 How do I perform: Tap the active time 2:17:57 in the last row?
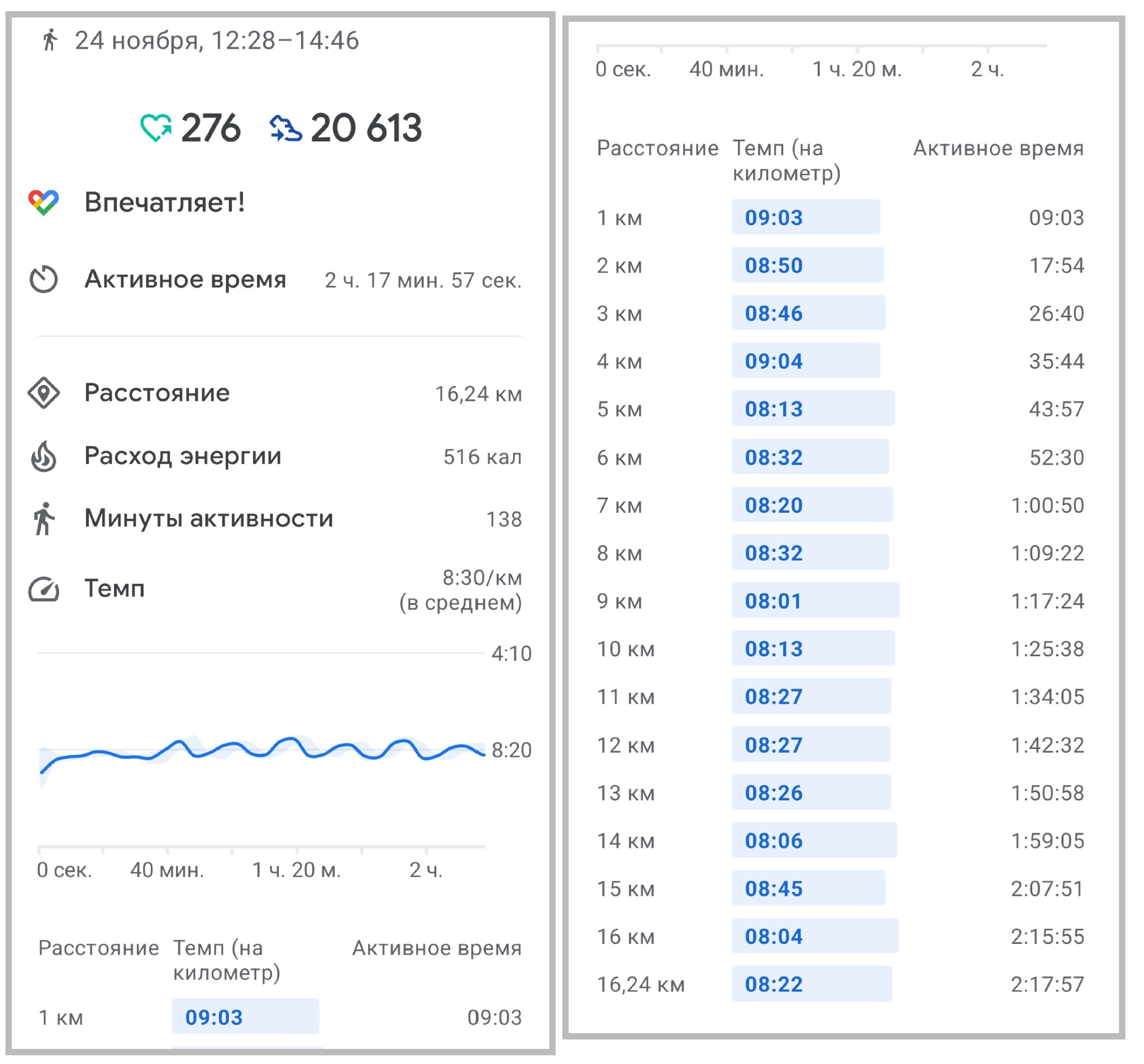(1048, 985)
